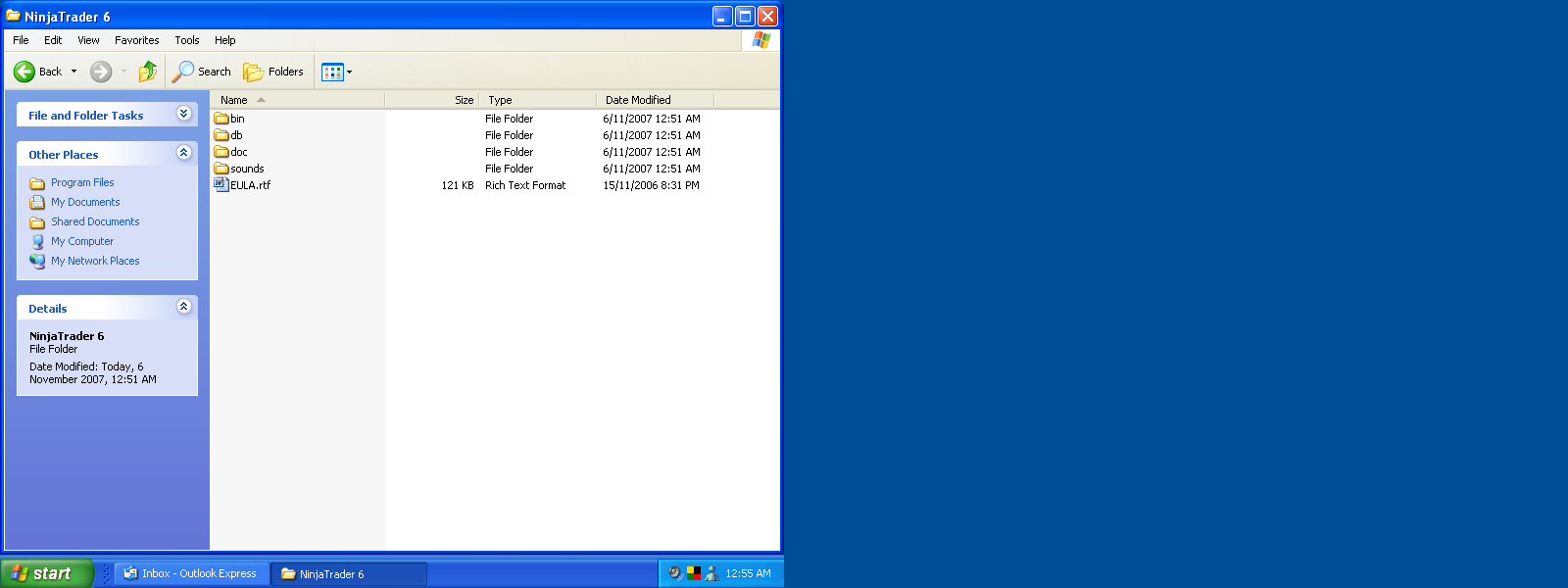1568x588 pixels.
Task: Select the bin folder name
Action: pyautogui.click(x=237, y=119)
